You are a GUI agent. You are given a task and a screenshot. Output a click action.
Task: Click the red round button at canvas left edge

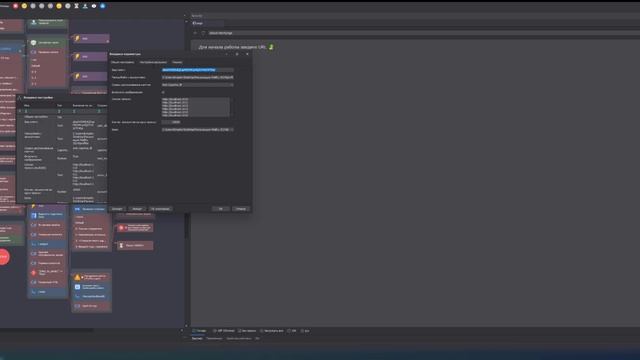[4, 257]
